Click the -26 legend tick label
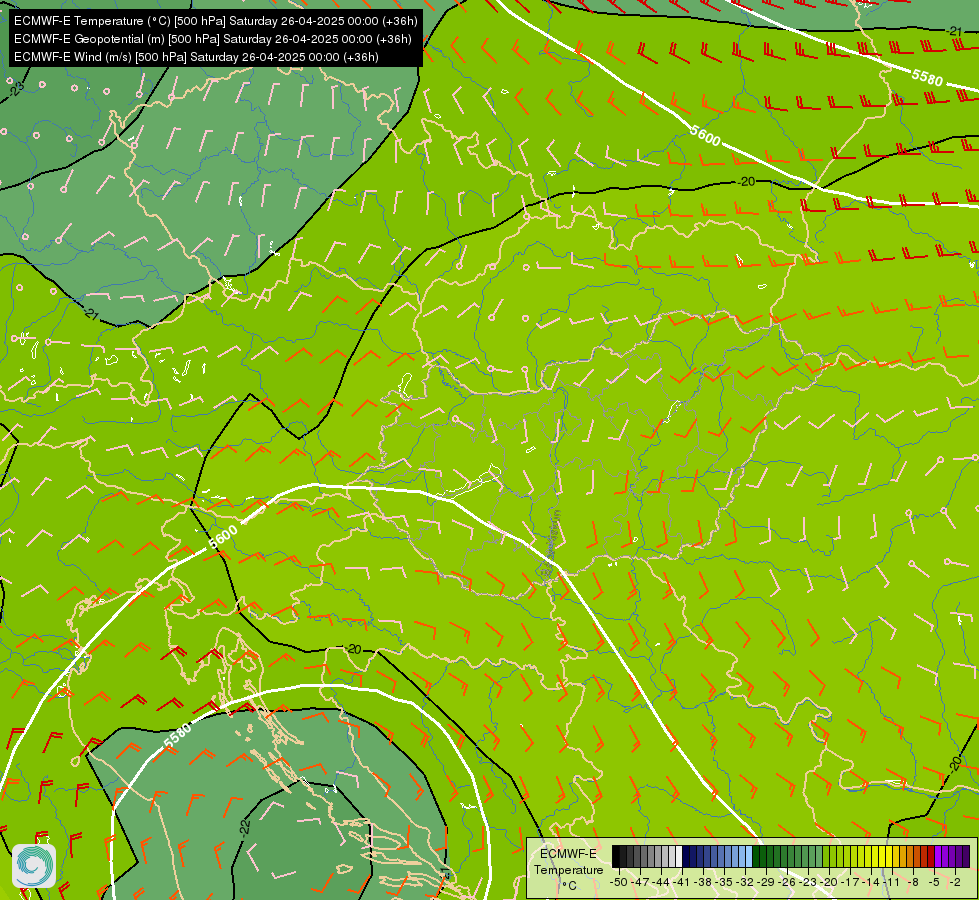Image resolution: width=979 pixels, height=900 pixels. (x=787, y=882)
